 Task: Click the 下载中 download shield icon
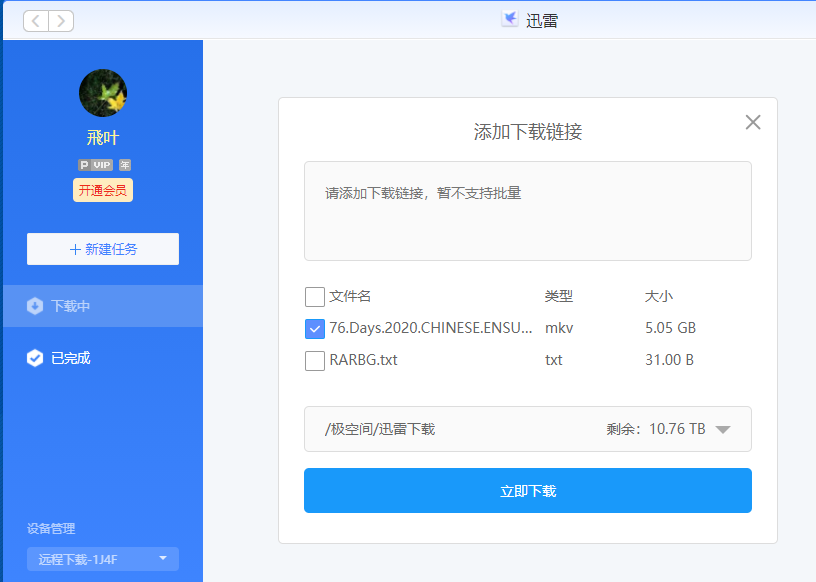(35, 306)
